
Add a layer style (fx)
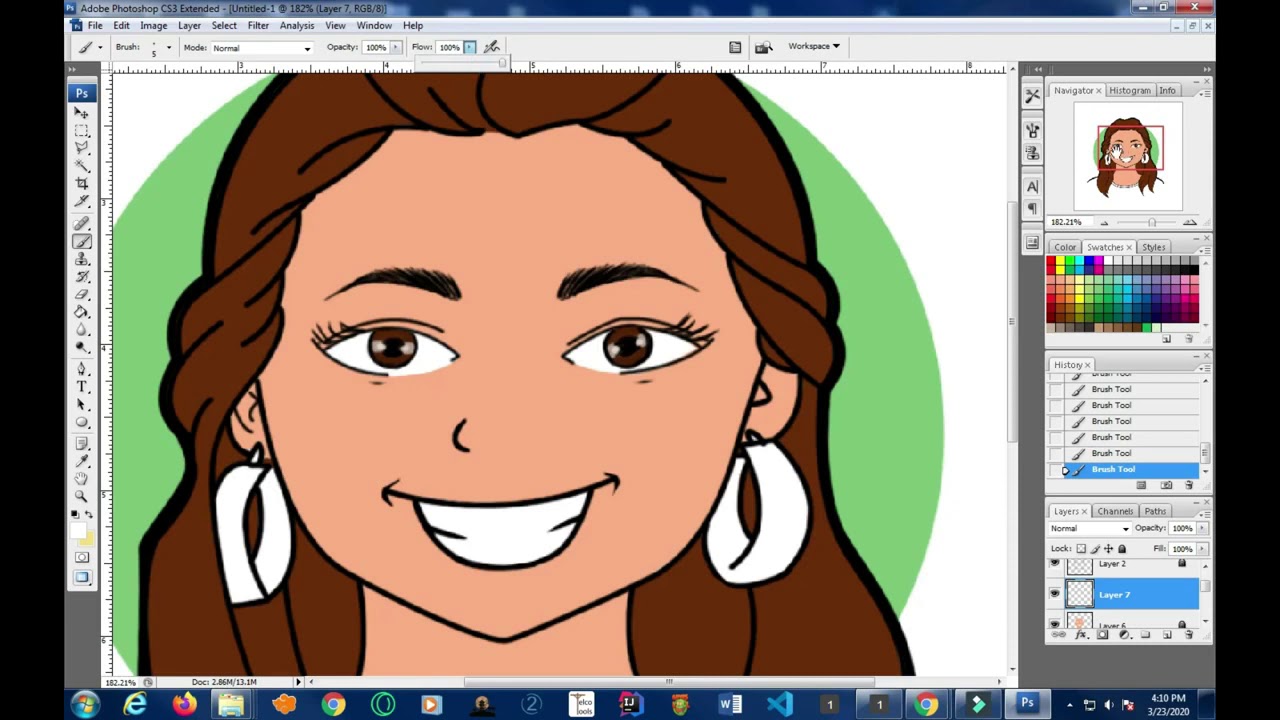(x=1081, y=635)
